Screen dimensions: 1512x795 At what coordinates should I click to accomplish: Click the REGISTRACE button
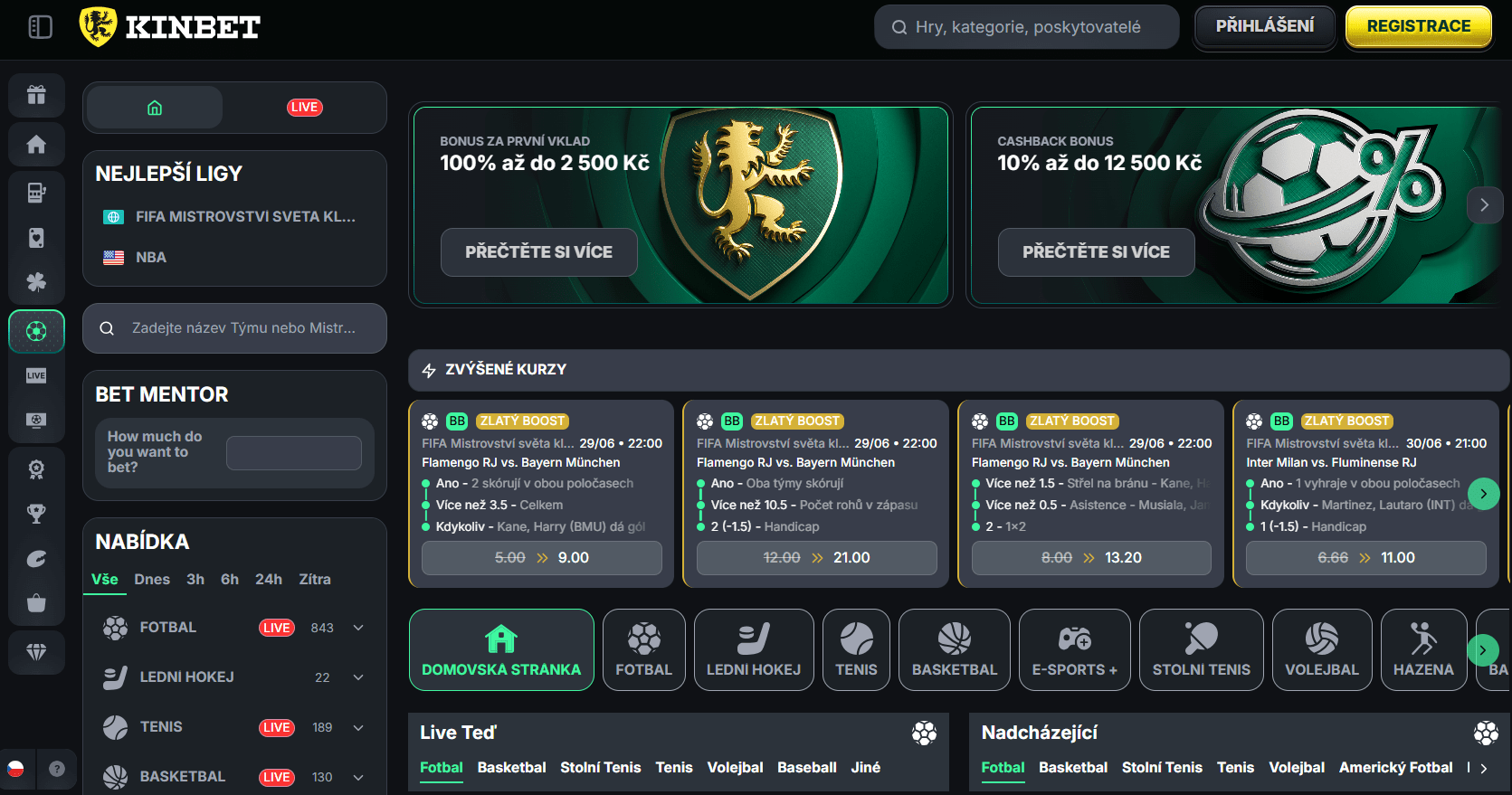point(1419,26)
